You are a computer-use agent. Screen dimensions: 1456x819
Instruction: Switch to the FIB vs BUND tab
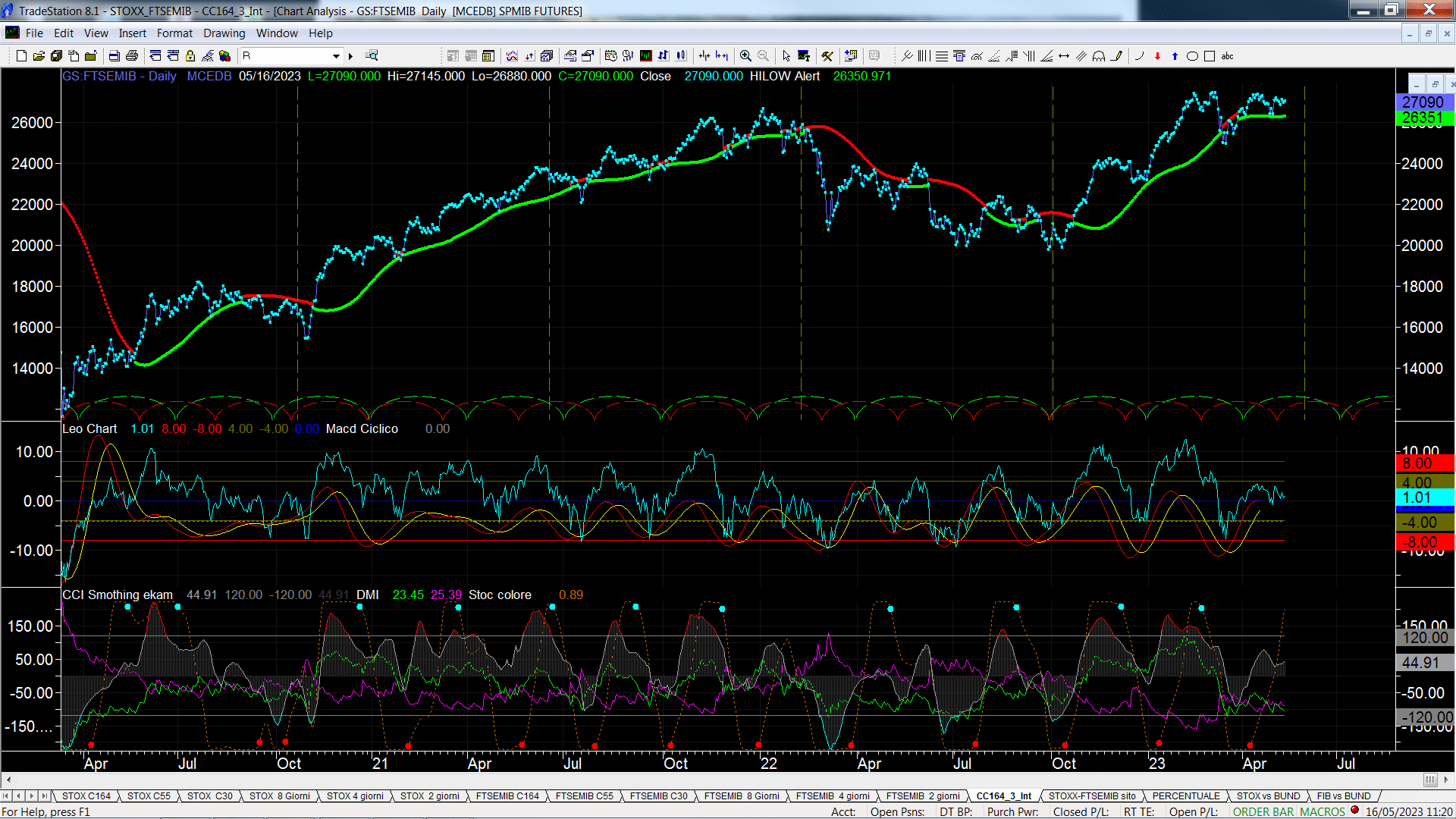coord(1344,796)
